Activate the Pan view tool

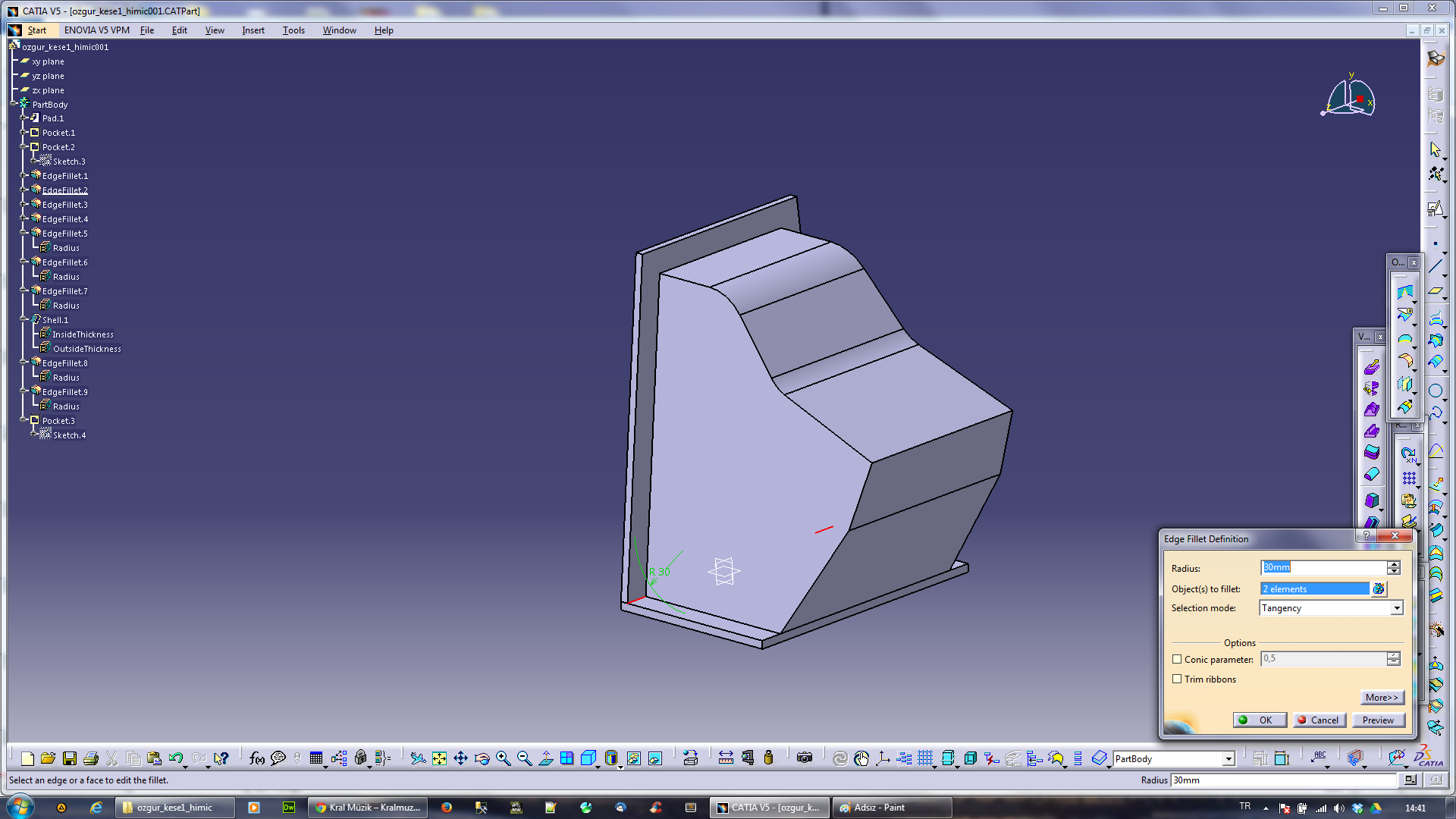(460, 758)
